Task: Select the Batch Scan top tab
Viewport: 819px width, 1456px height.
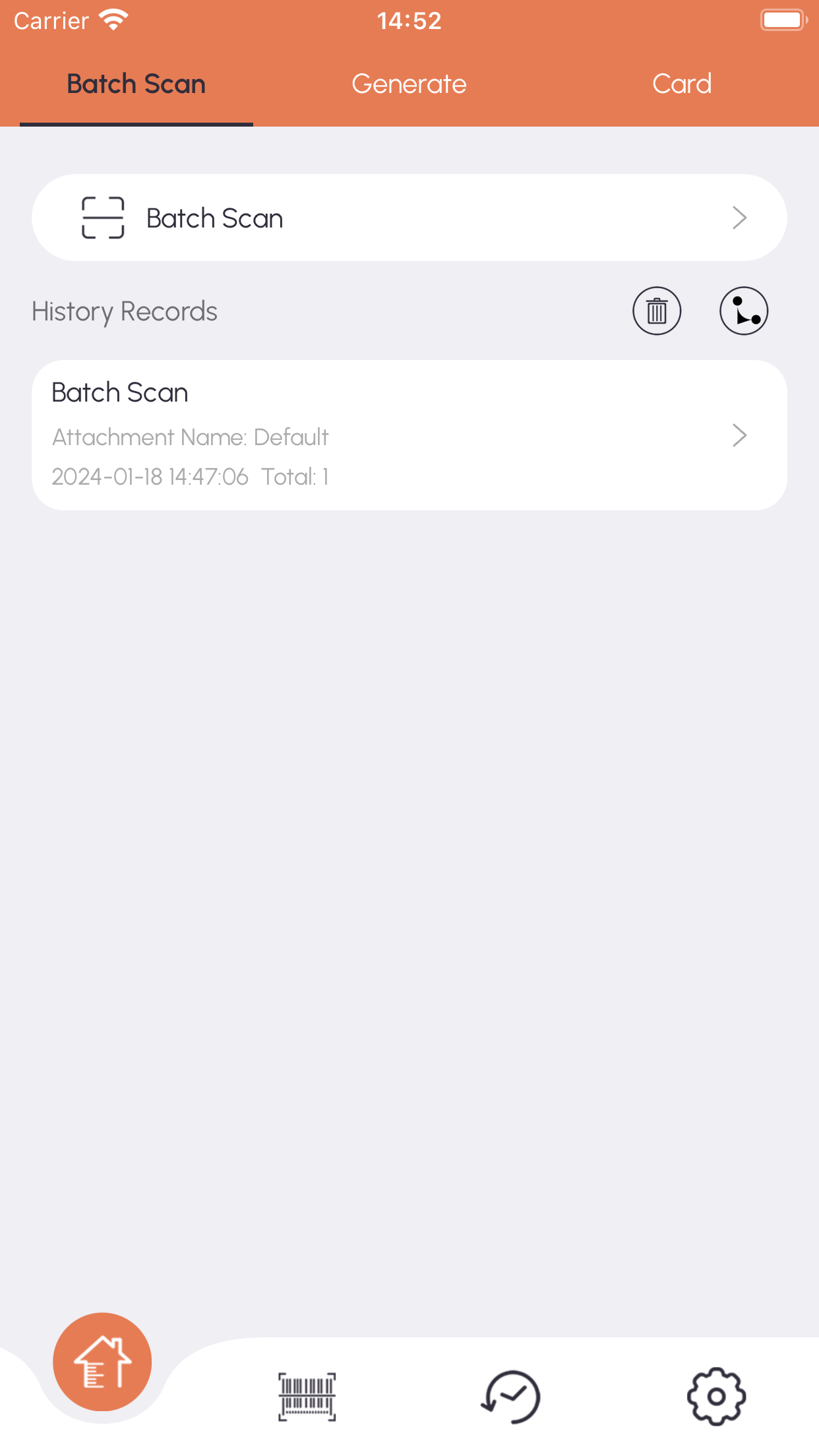Action: (136, 84)
